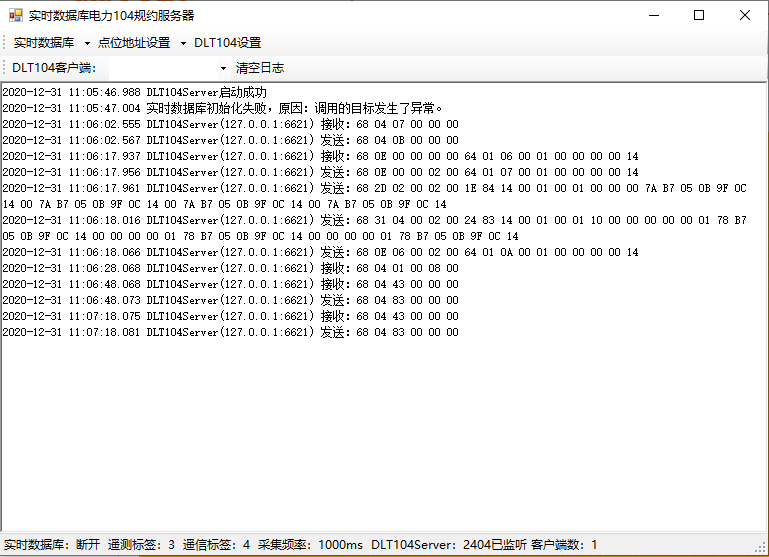
Task: Select log line 实时数据库初始化失败
Action: click(223, 108)
